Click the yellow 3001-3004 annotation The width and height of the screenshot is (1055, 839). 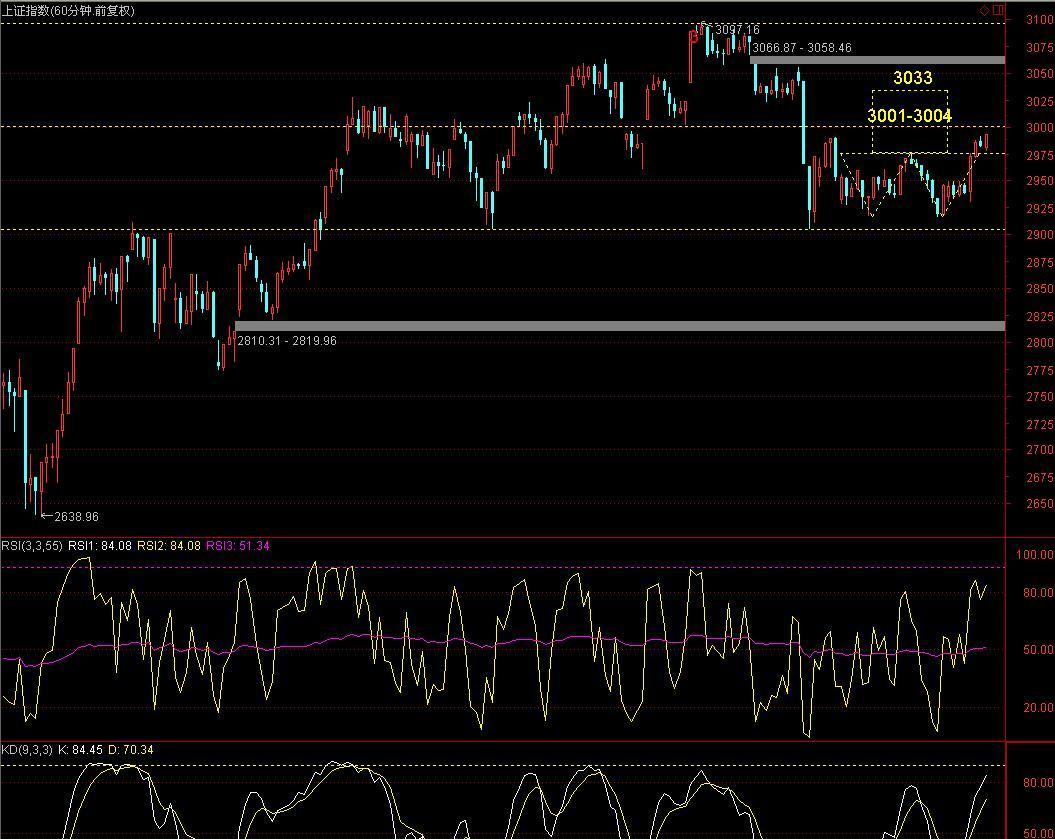(909, 116)
